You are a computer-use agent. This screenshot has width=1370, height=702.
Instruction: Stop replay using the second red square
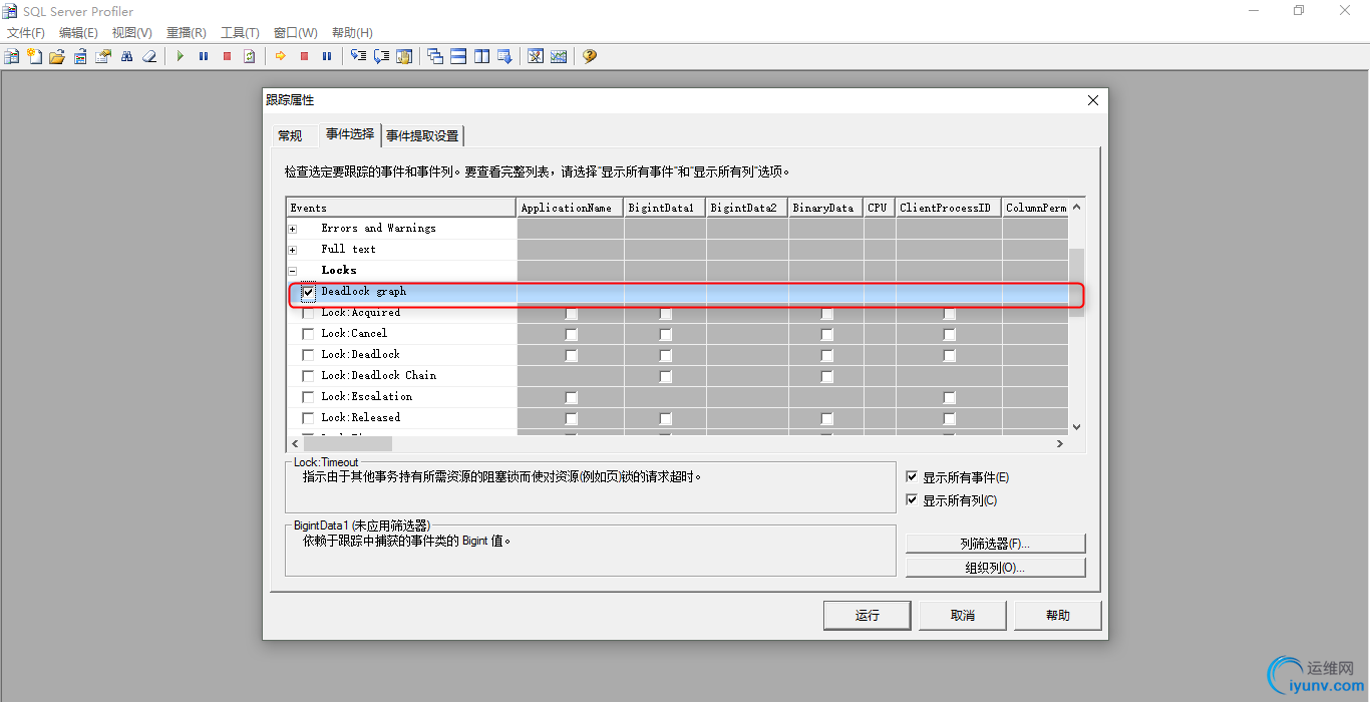[x=304, y=56]
